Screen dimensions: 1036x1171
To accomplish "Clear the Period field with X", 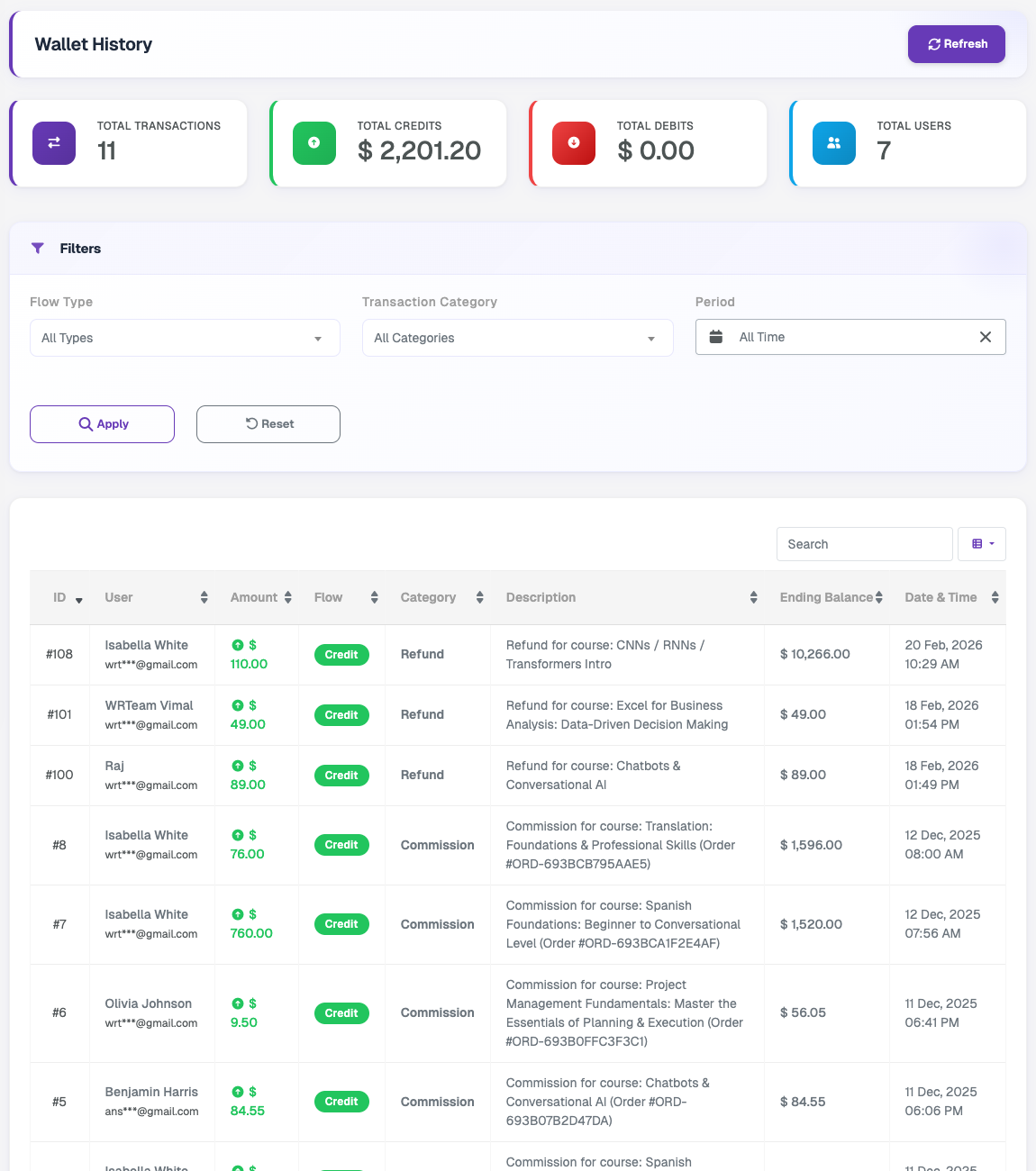I will [986, 337].
